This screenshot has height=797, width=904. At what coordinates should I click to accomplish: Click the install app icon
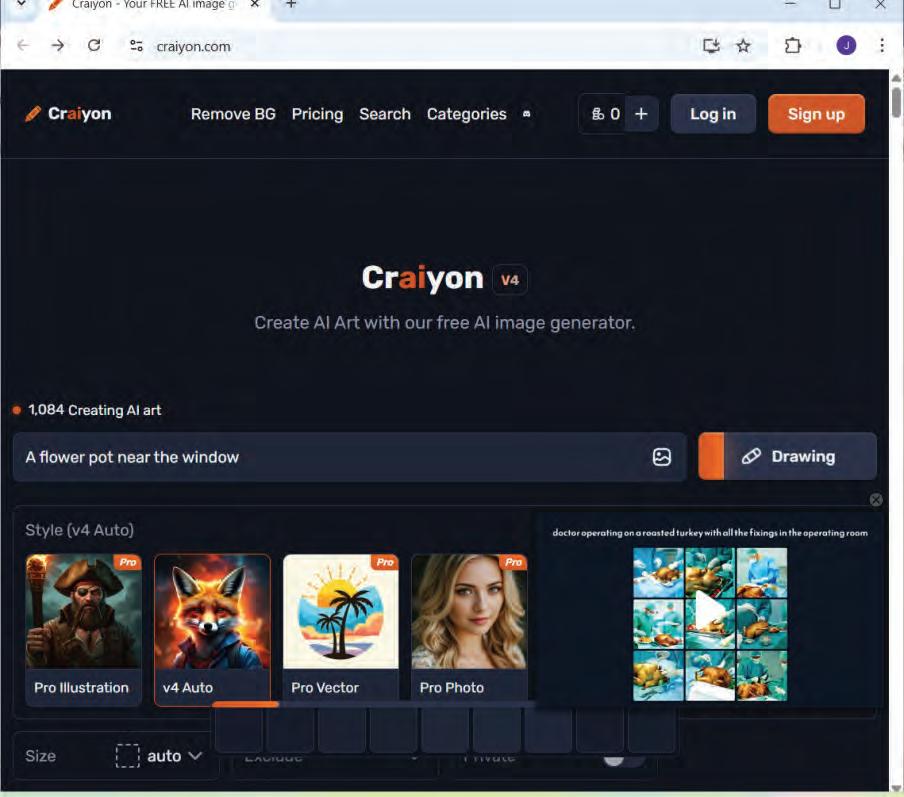click(711, 46)
